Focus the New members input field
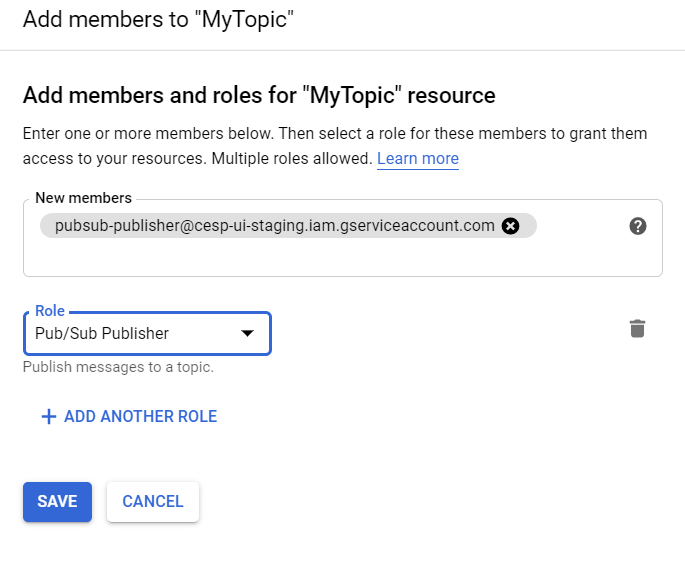The image size is (685, 569). coord(343,238)
